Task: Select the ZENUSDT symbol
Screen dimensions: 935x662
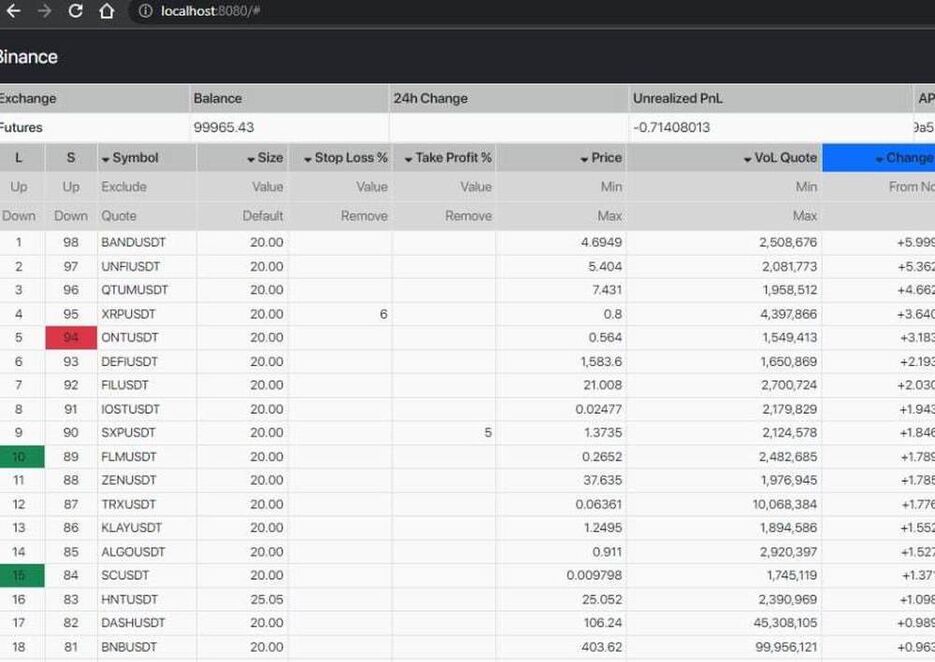Action: point(129,480)
